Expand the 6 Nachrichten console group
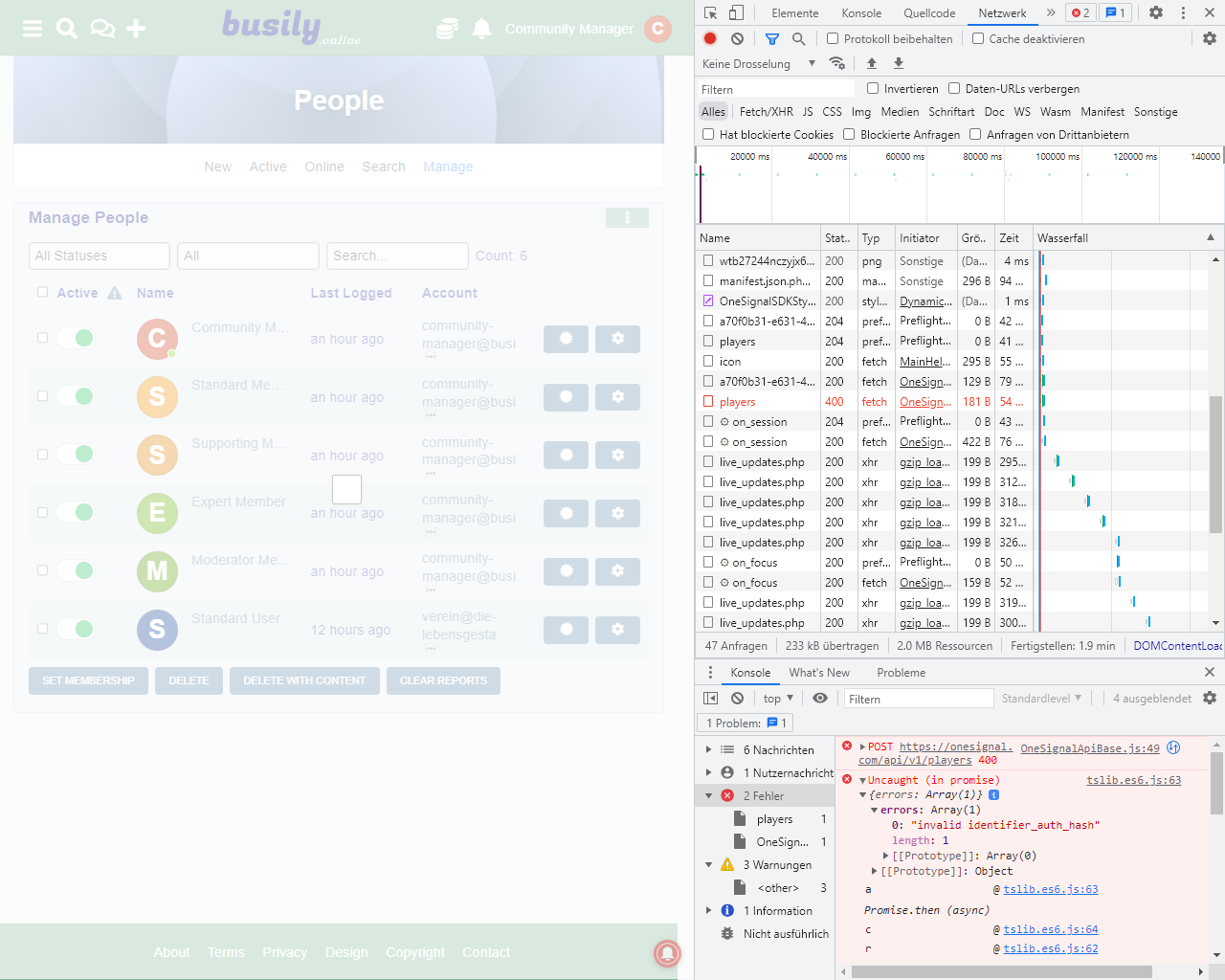The image size is (1225, 980). [708, 750]
